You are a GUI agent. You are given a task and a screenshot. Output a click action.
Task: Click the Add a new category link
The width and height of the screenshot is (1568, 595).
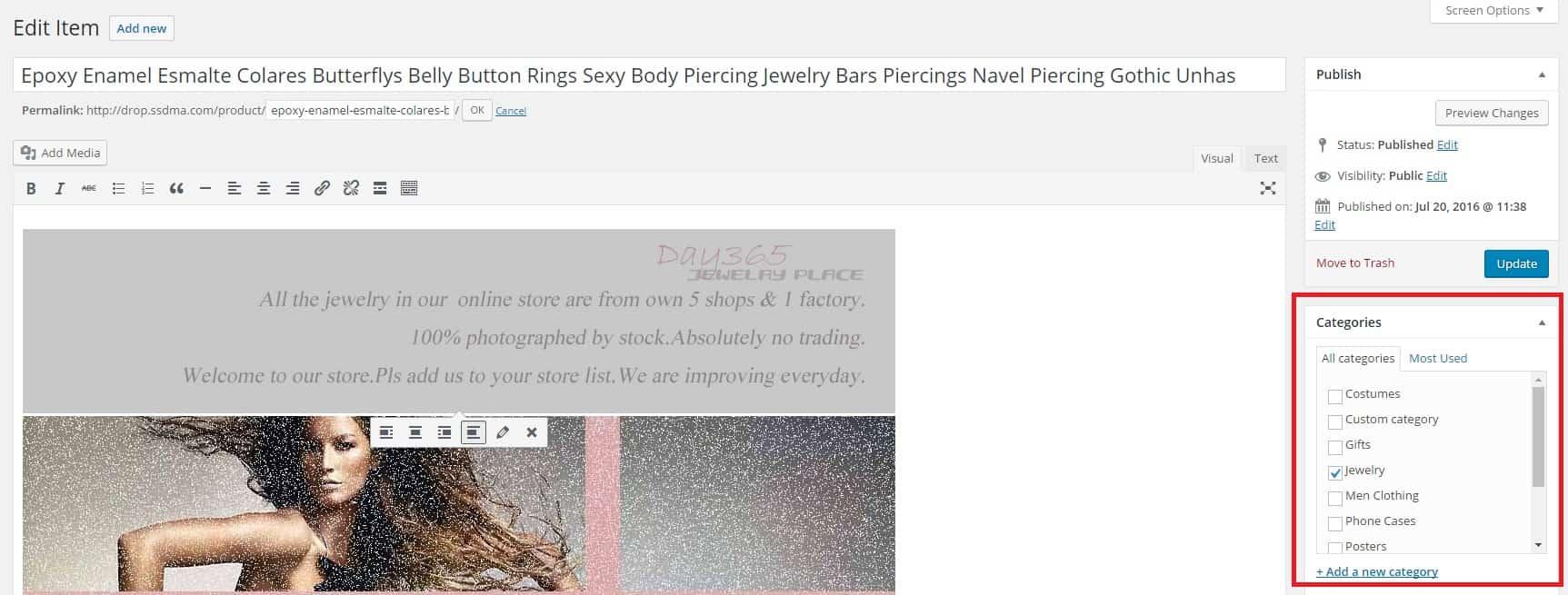pos(1377,571)
